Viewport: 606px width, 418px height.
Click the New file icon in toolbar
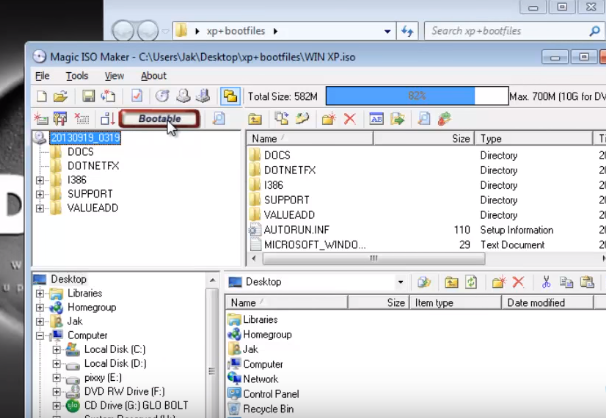(42, 96)
